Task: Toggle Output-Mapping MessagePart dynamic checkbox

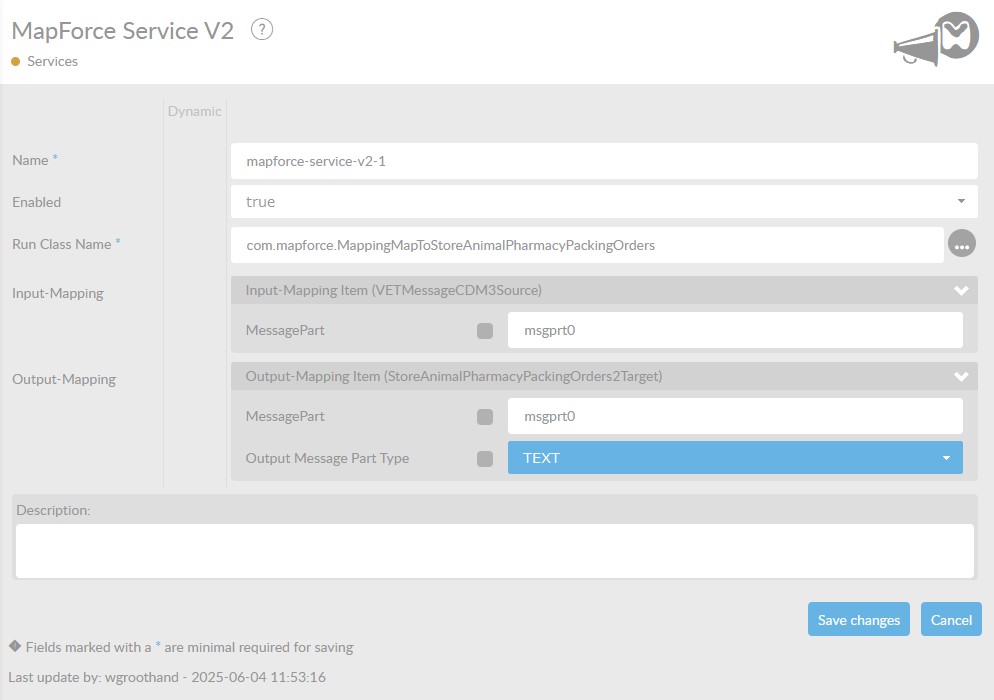Action: 485,417
